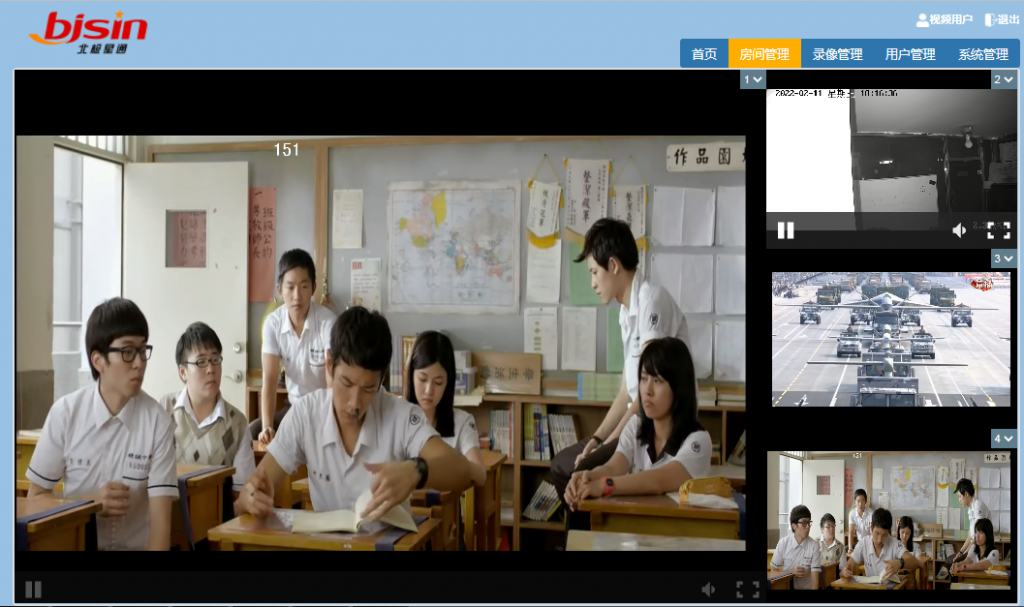
Task: Expand the channel 2 dropdown
Action: coord(1003,80)
